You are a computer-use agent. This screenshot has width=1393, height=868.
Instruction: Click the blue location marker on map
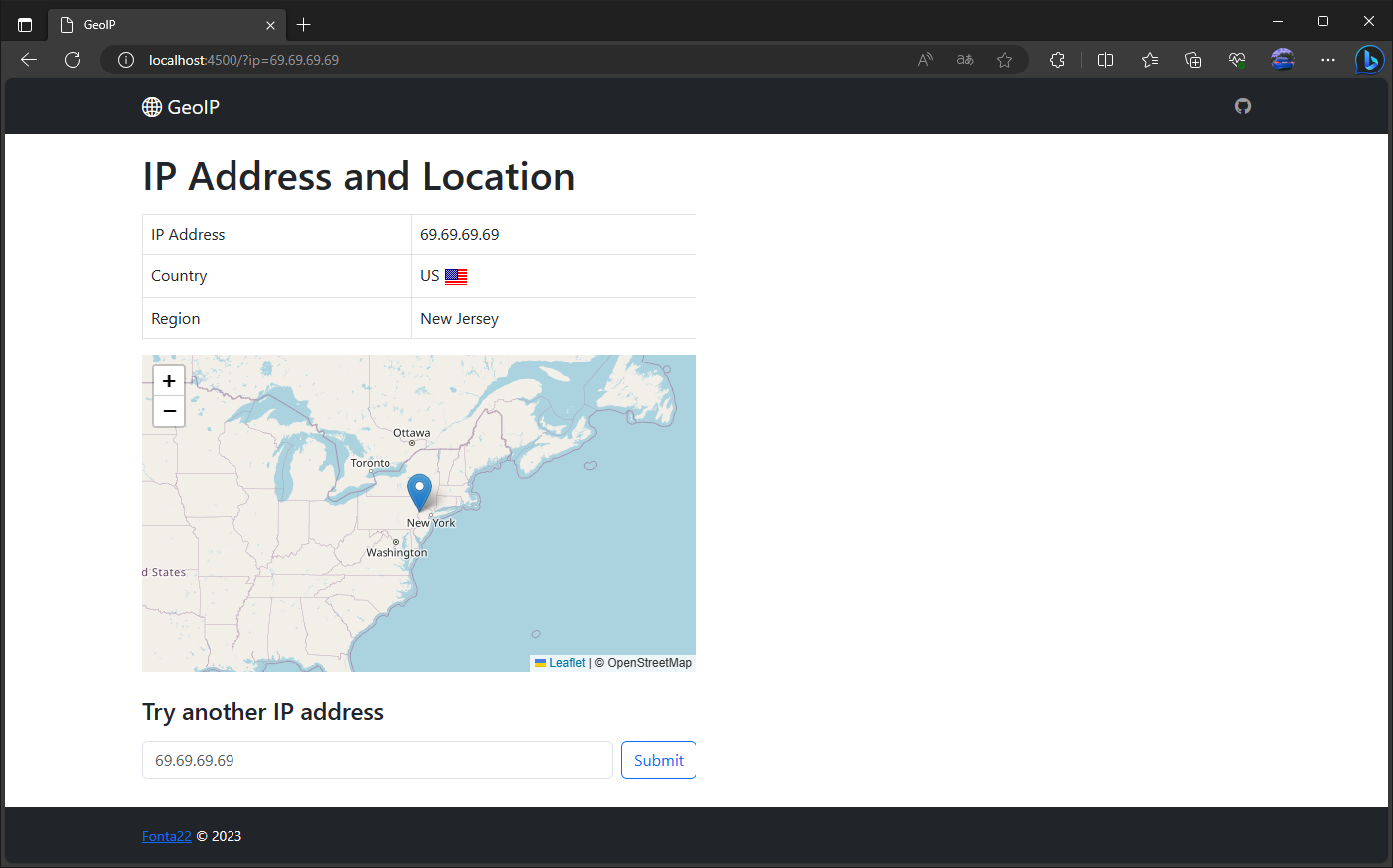420,493
